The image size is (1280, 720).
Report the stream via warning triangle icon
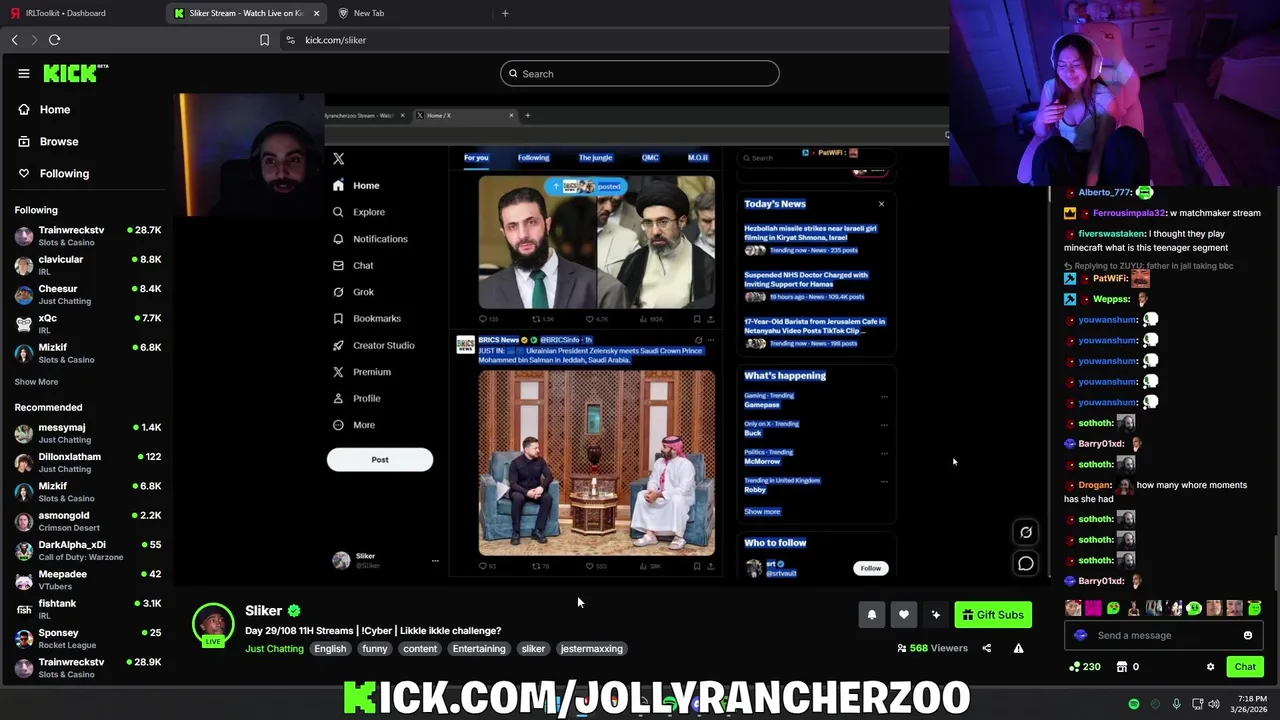click(1018, 648)
